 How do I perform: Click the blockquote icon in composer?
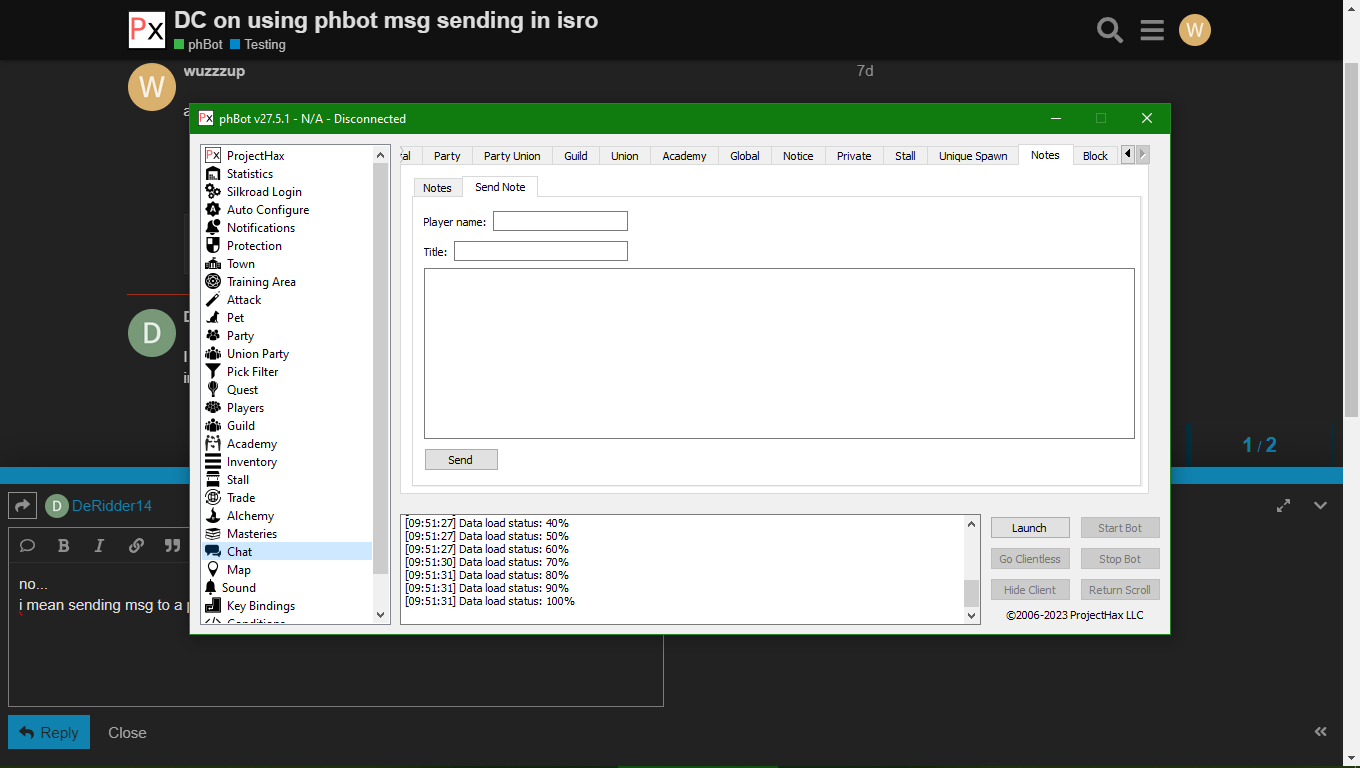(172, 545)
